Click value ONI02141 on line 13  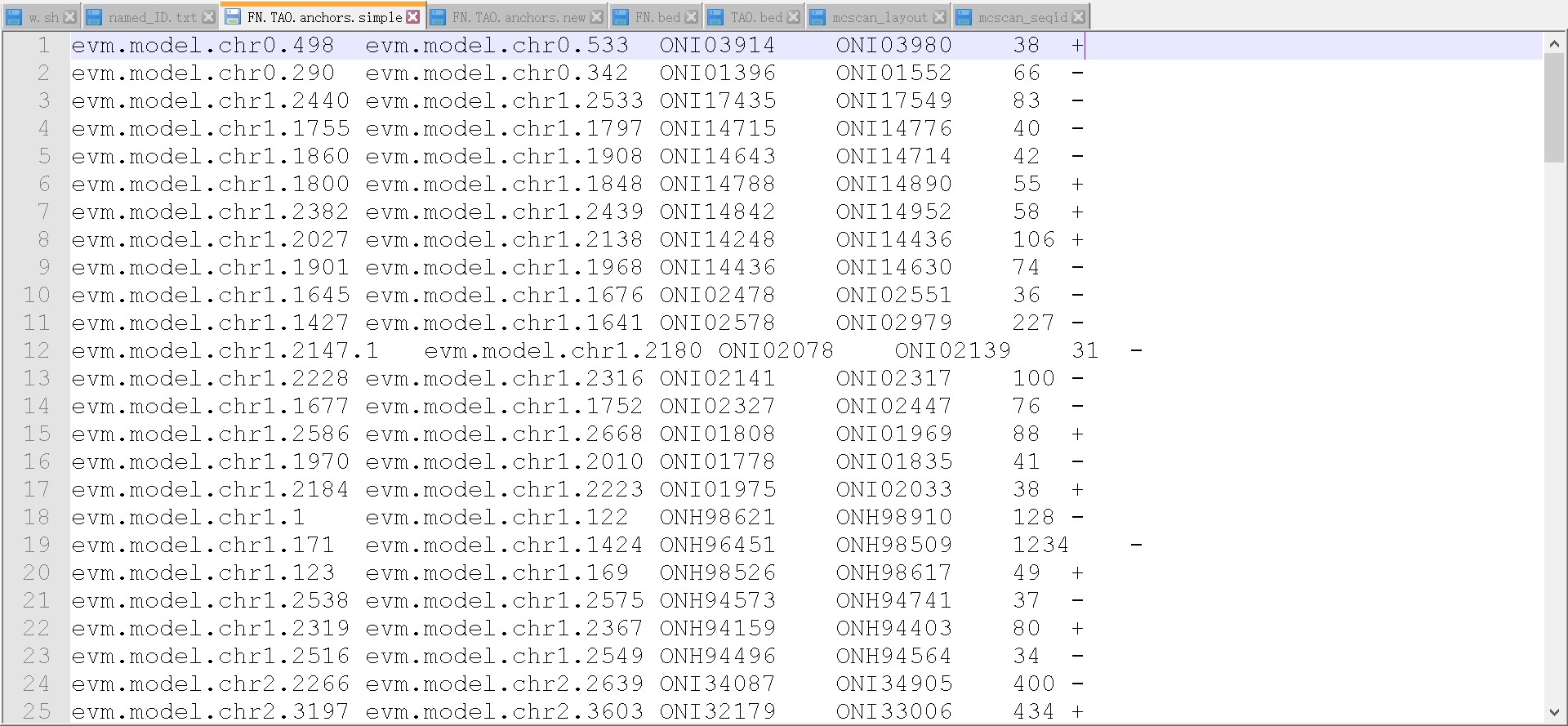pos(718,378)
